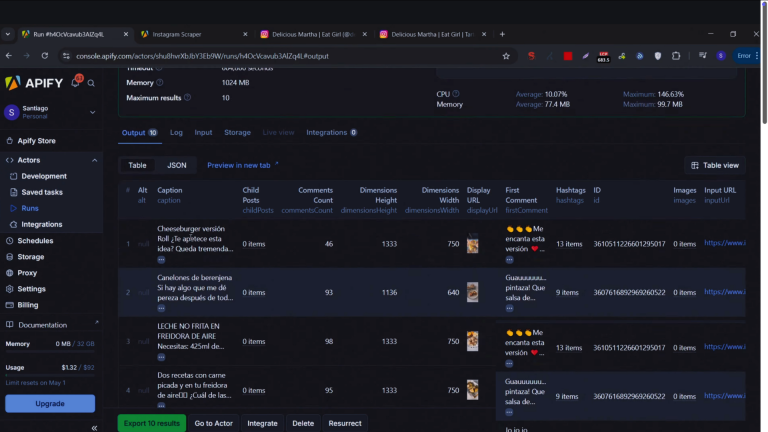The width and height of the screenshot is (768, 432).
Task: Click Export 10 results button
Action: [x=152, y=423]
